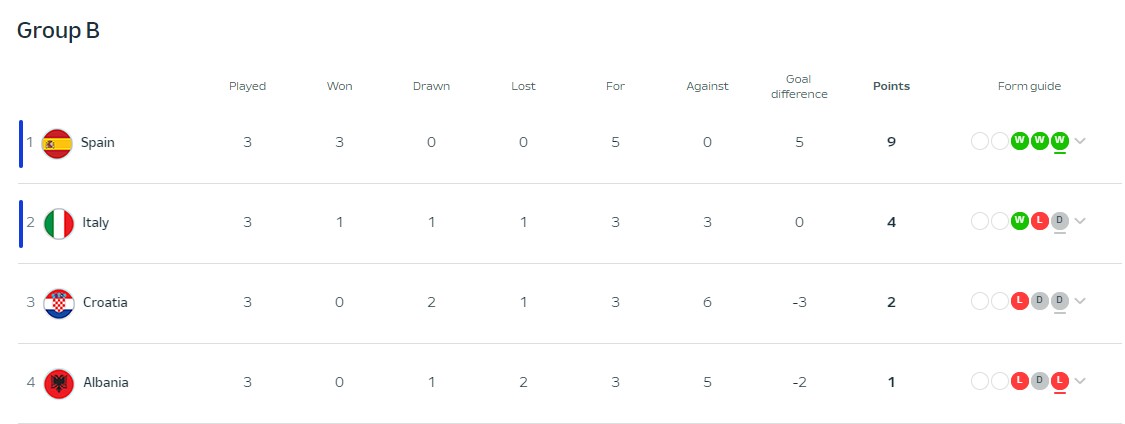
Task: Expand Italy's form guide chevron
Action: [x=1080, y=221]
